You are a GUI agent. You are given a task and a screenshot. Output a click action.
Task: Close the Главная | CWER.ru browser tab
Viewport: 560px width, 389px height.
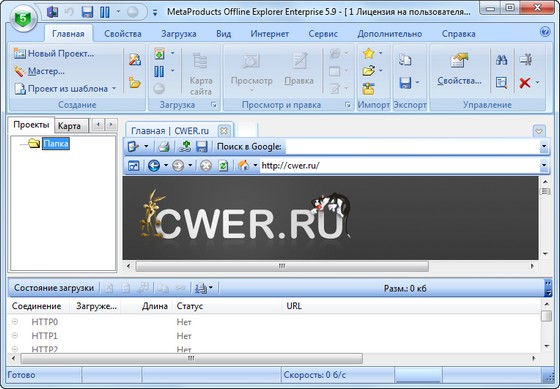click(224, 131)
